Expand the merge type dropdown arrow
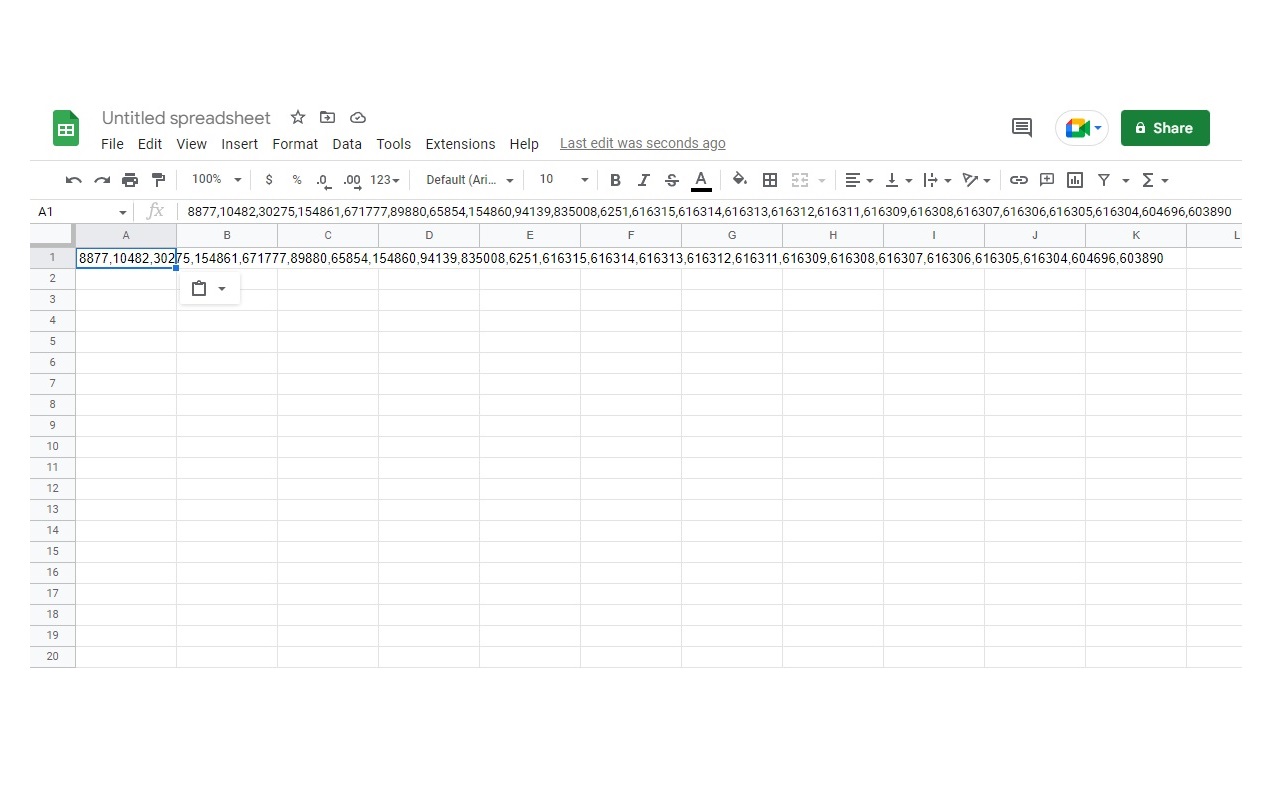The width and height of the screenshot is (1280, 800). (822, 180)
